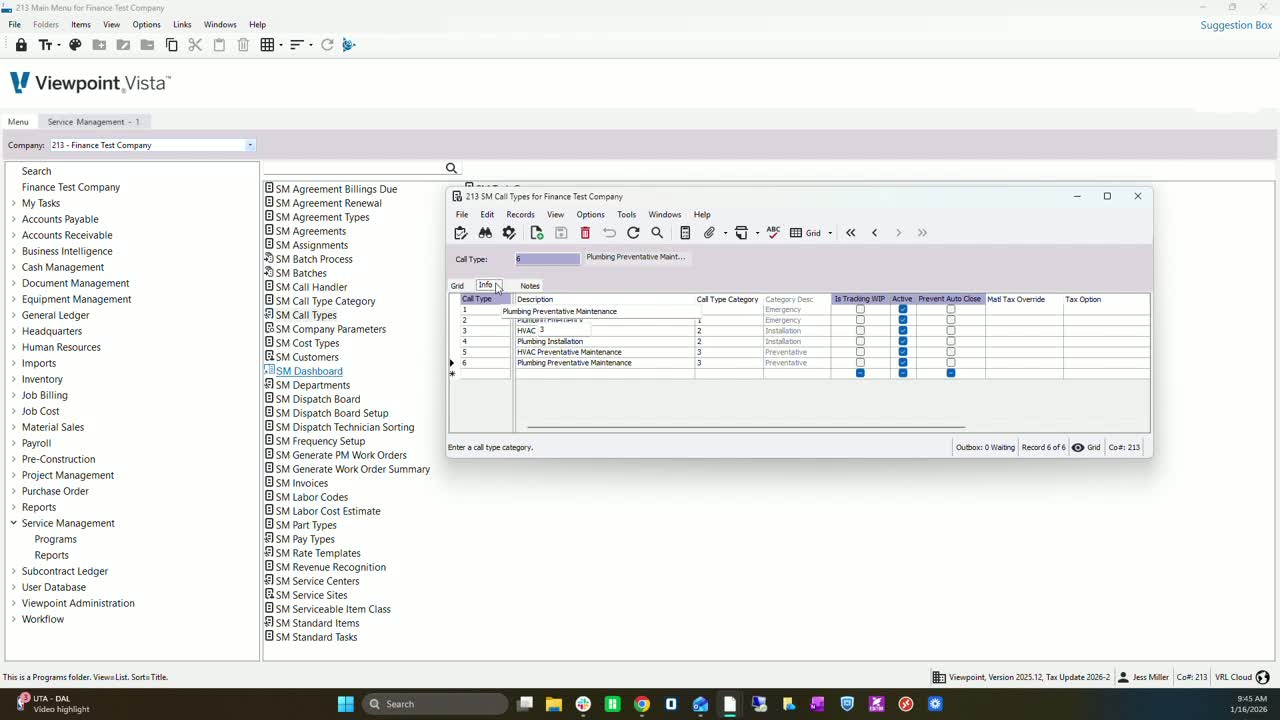Screen dimensions: 1280x720
Task: Toggle Is Tracking WIP in the new blank row
Action: coord(860,373)
